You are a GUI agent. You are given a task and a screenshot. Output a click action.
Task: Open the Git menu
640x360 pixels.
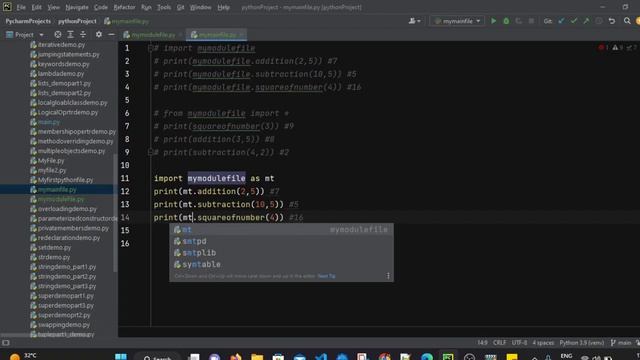coord(180,7)
